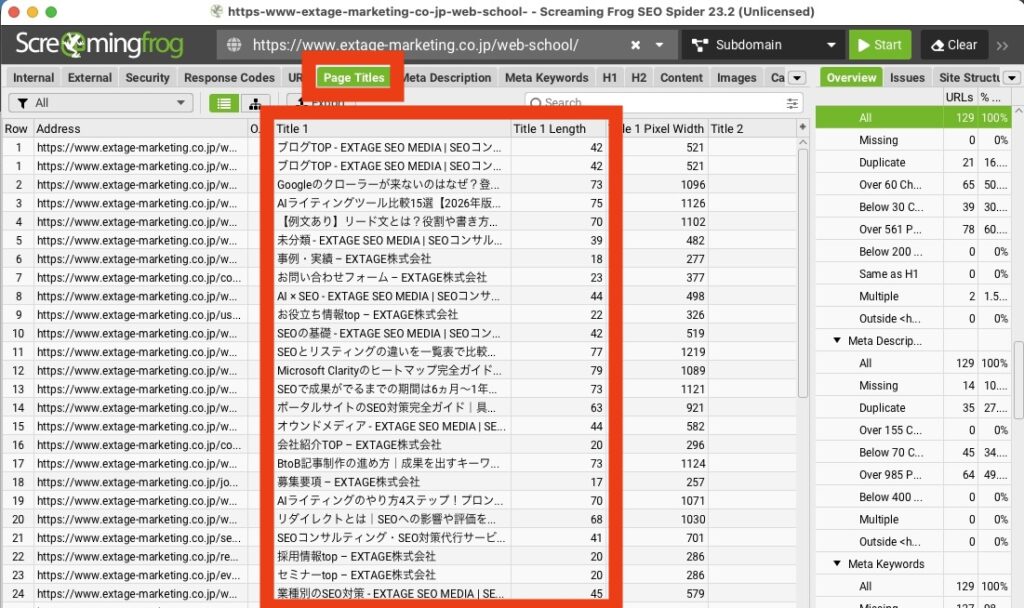The image size is (1024, 608).
Task: Open the Content tab
Action: (681, 78)
